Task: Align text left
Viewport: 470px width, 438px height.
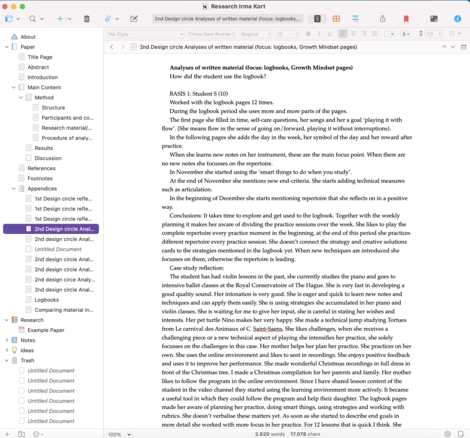Action: (343, 34)
